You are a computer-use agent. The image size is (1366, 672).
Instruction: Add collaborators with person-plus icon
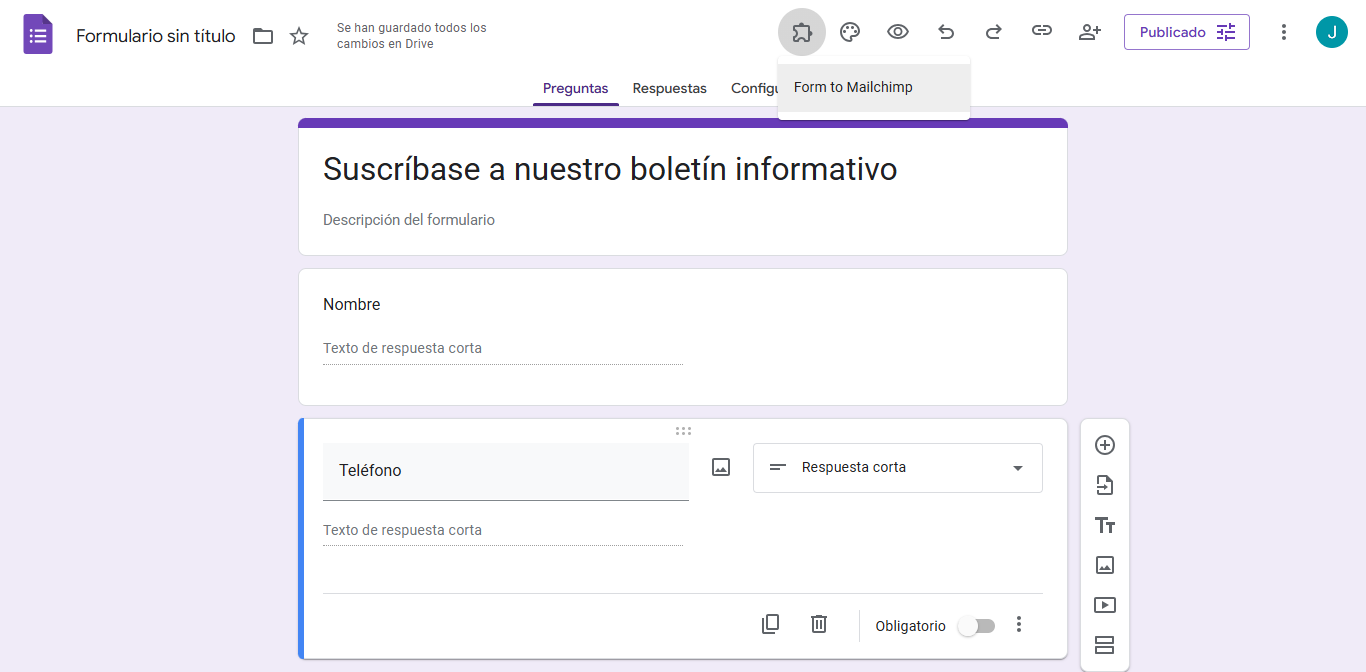(1090, 32)
